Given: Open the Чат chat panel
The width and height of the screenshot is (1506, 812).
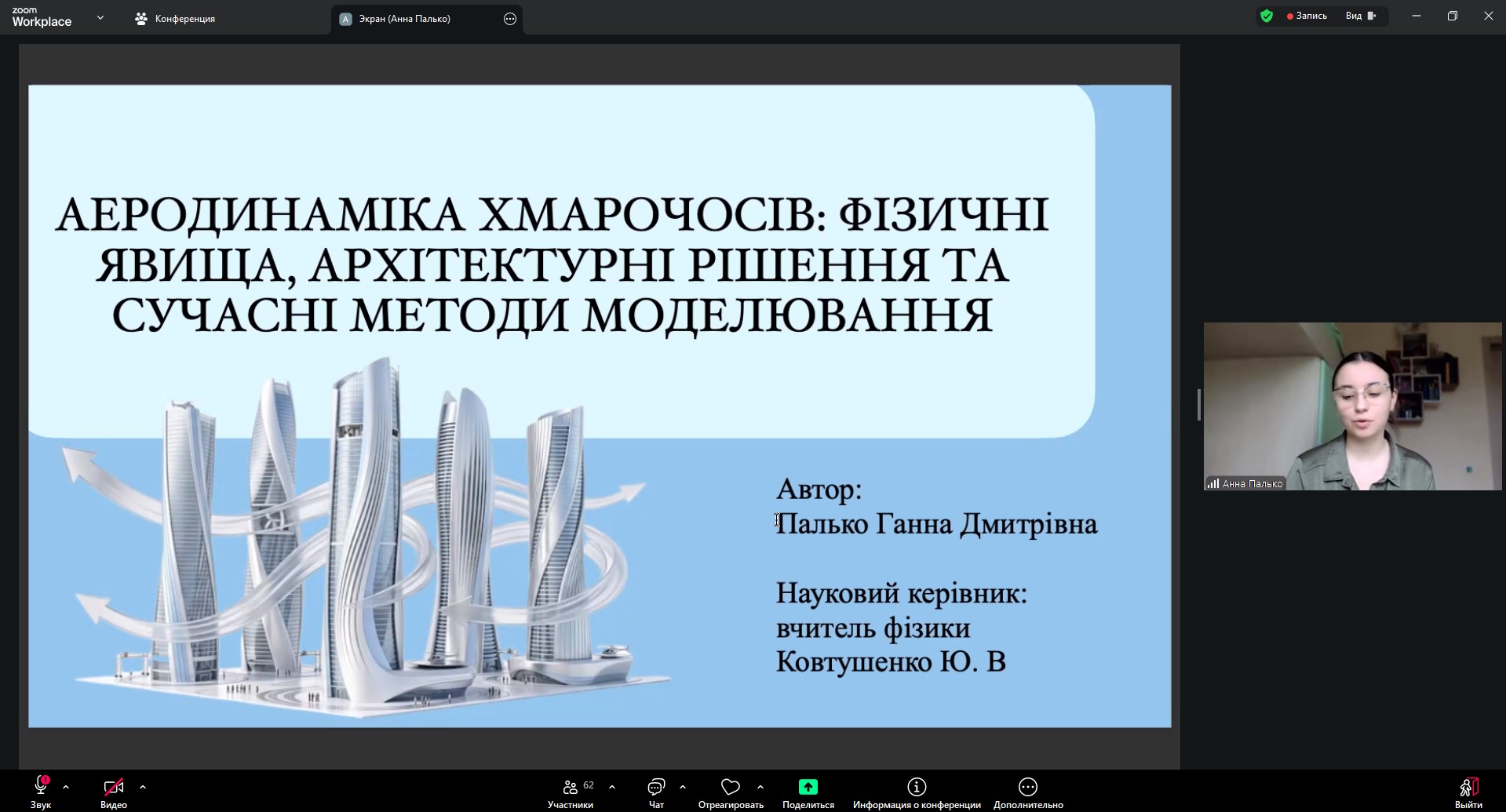Looking at the screenshot, I should [656, 786].
